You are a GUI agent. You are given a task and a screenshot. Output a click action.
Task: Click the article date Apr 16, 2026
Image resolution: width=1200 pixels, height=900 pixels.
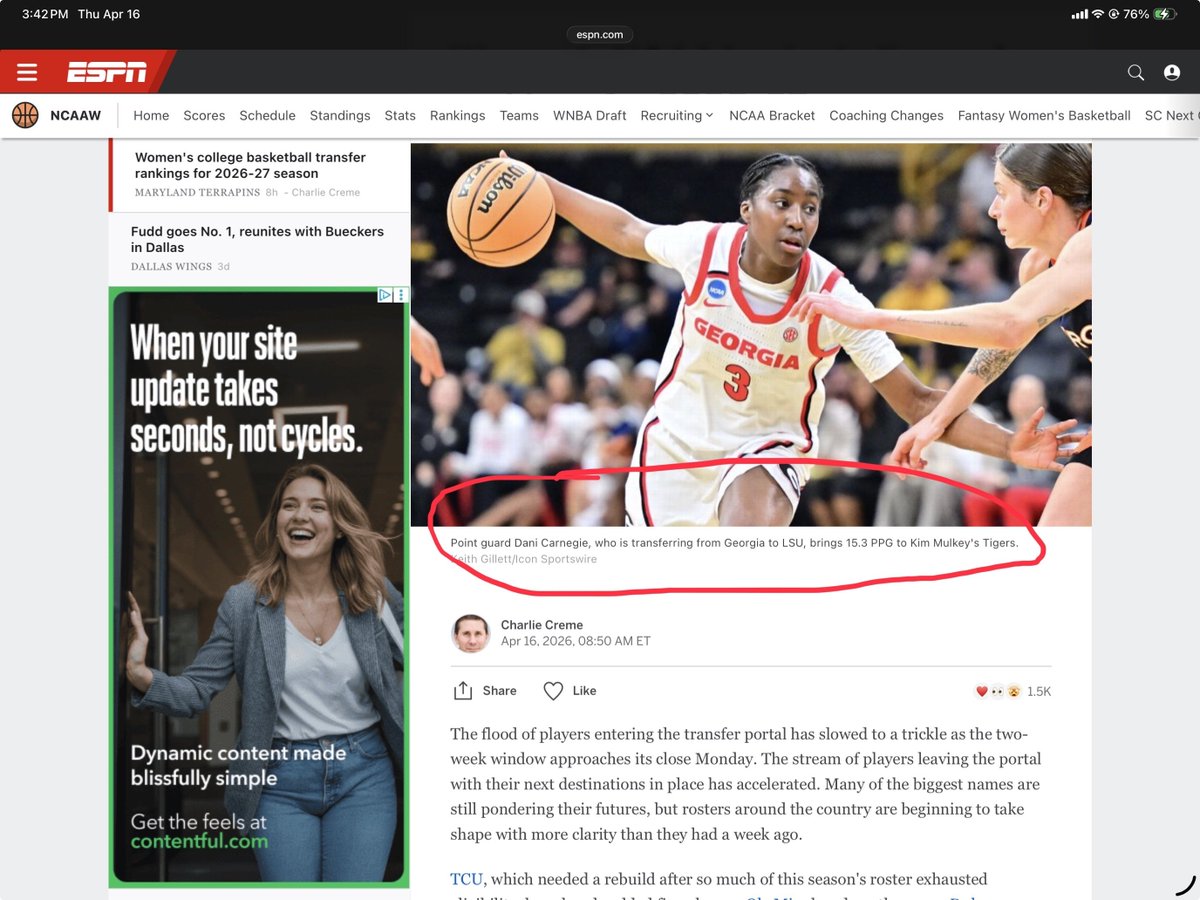[x=576, y=641]
